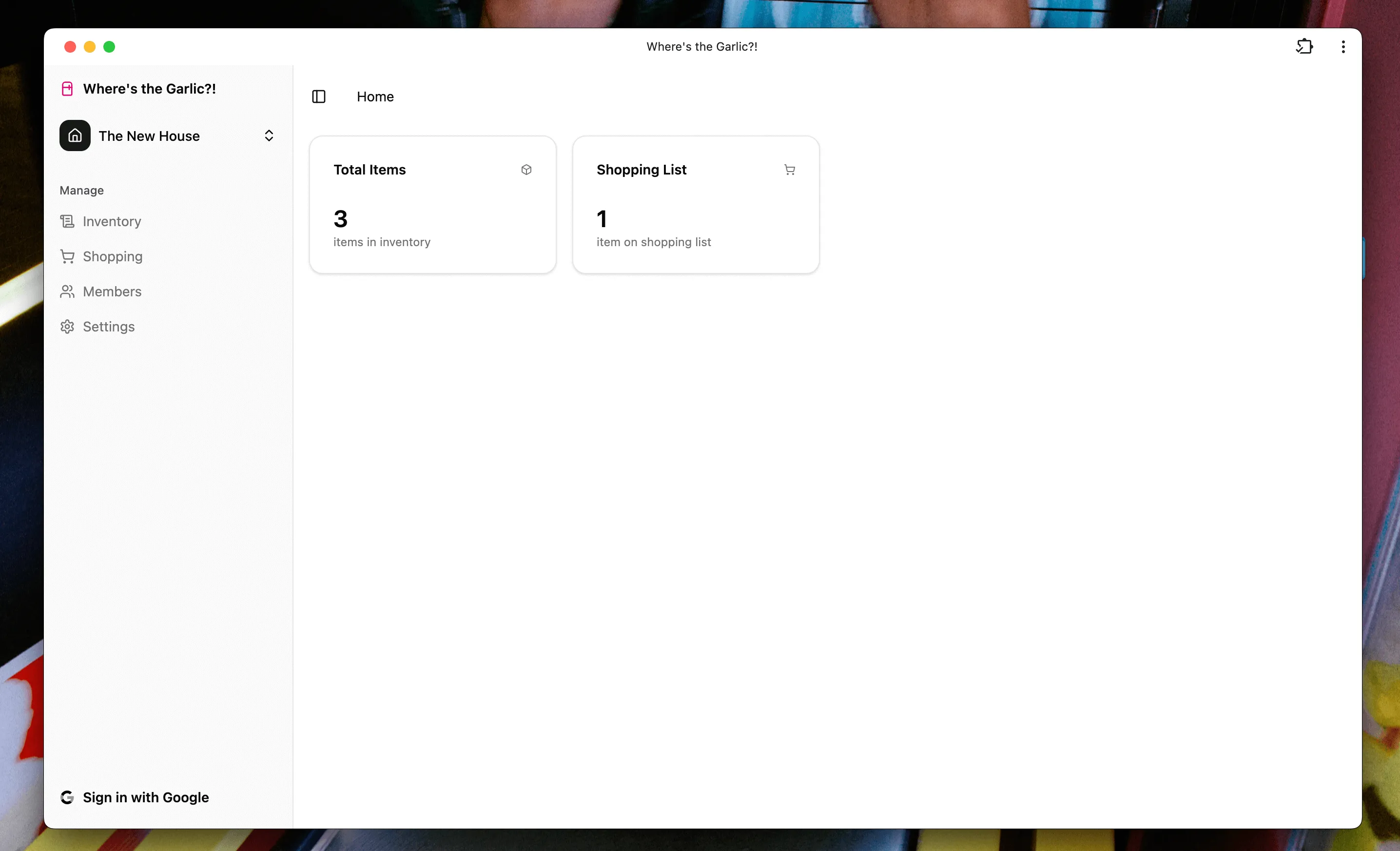Click the Members people icon in sidebar

[68, 291]
